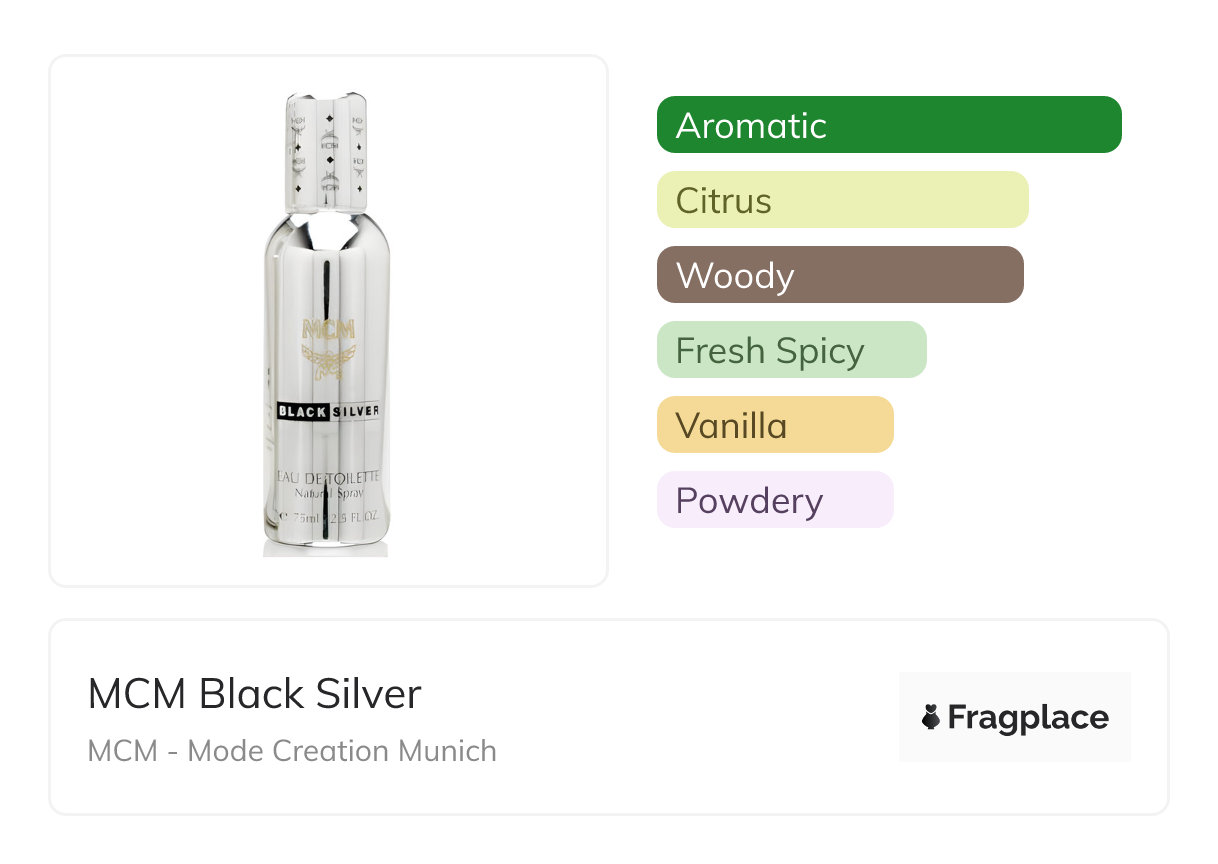Image resolution: width=1218 pixels, height=864 pixels.
Task: Select the lavender Powdery accord bar
Action: [774, 500]
